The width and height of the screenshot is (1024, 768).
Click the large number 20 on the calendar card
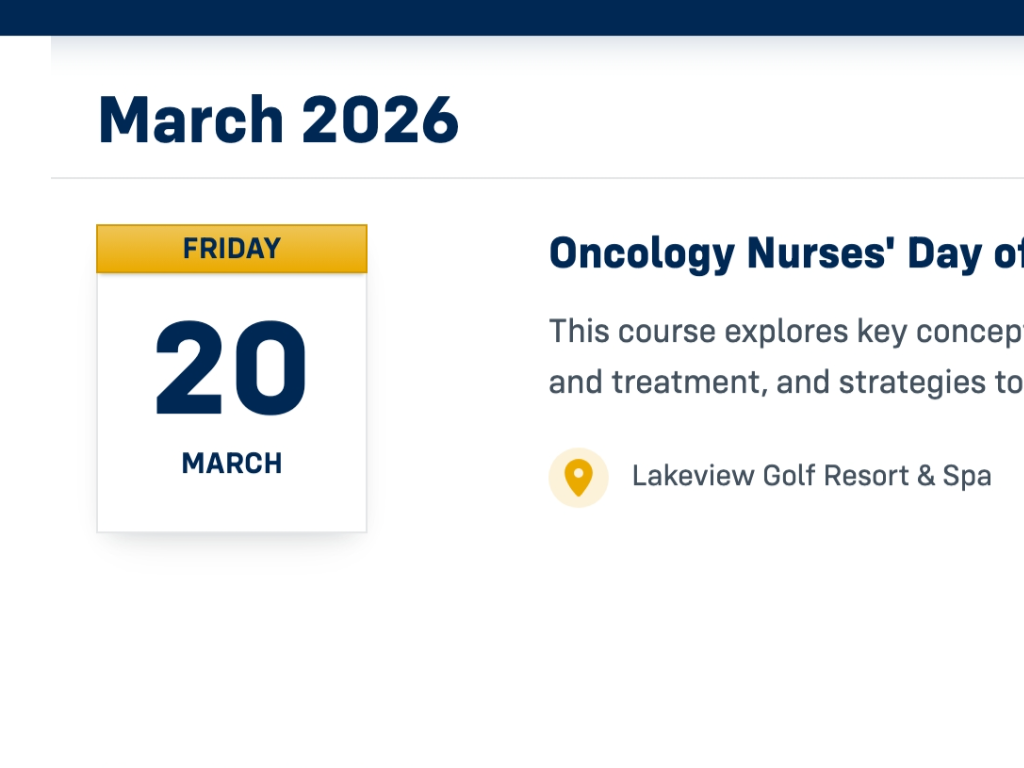coord(231,369)
